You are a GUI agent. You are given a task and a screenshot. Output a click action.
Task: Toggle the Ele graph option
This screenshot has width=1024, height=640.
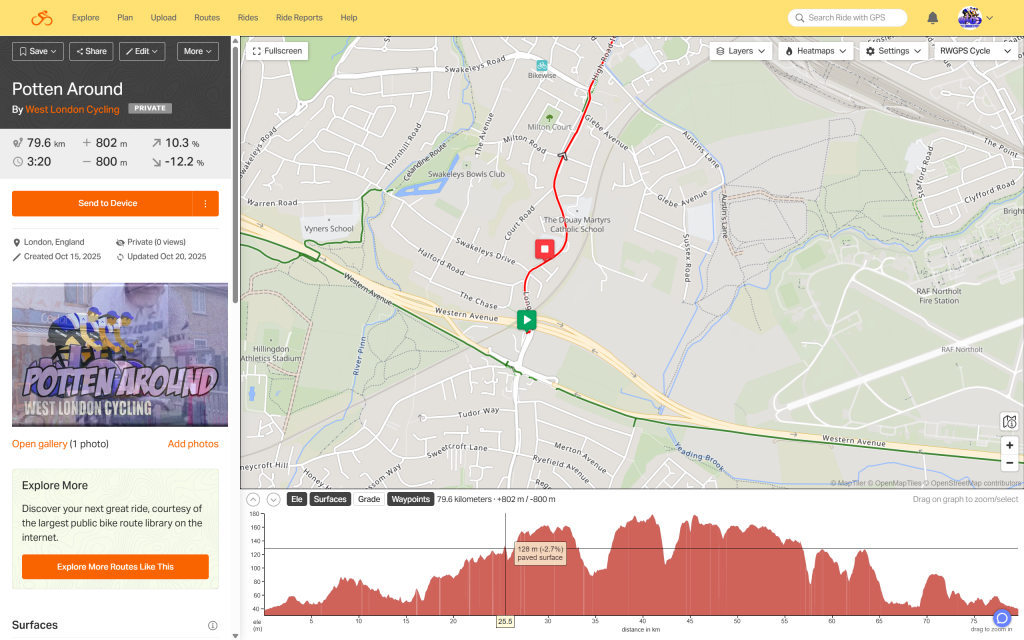(x=296, y=499)
